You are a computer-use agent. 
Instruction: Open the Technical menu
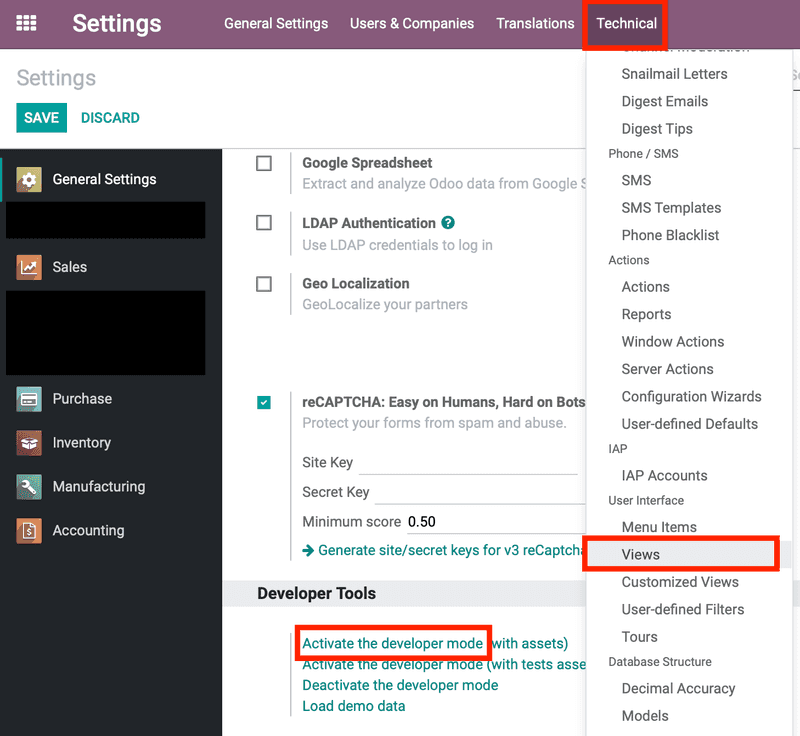[x=626, y=23]
